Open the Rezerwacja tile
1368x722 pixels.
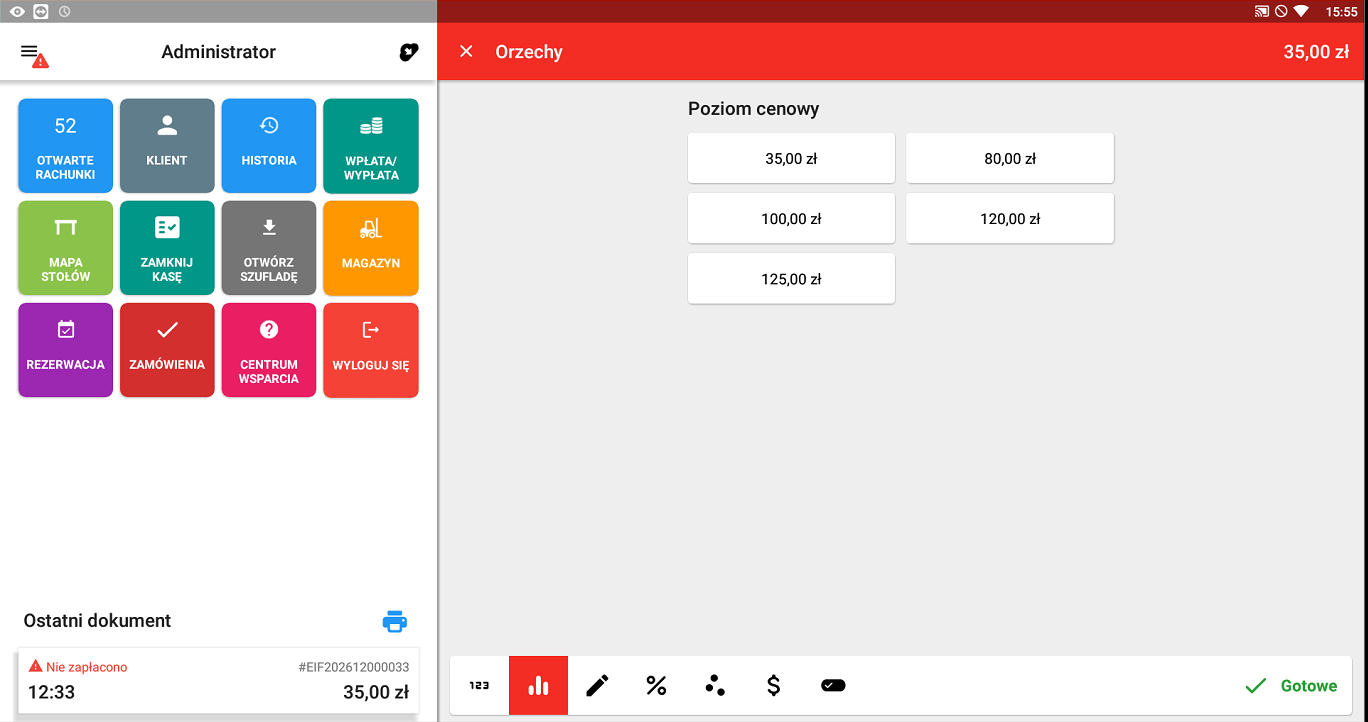tap(65, 350)
